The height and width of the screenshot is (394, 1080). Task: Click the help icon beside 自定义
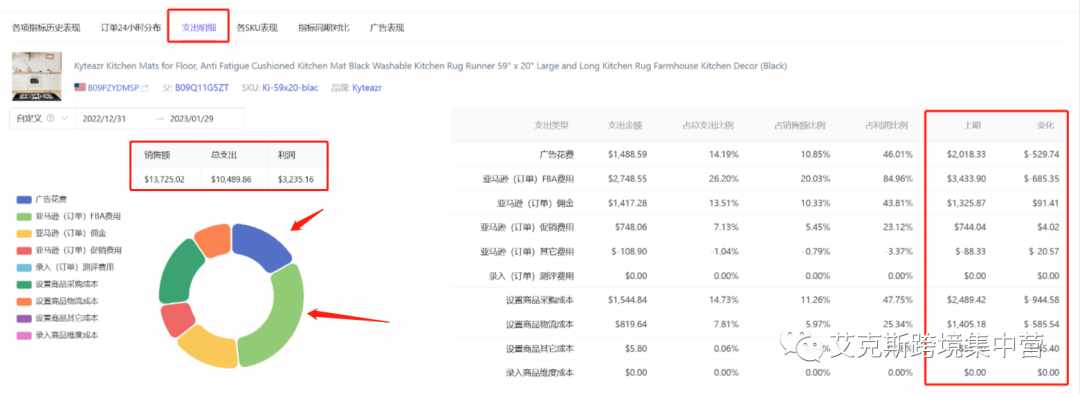50,118
